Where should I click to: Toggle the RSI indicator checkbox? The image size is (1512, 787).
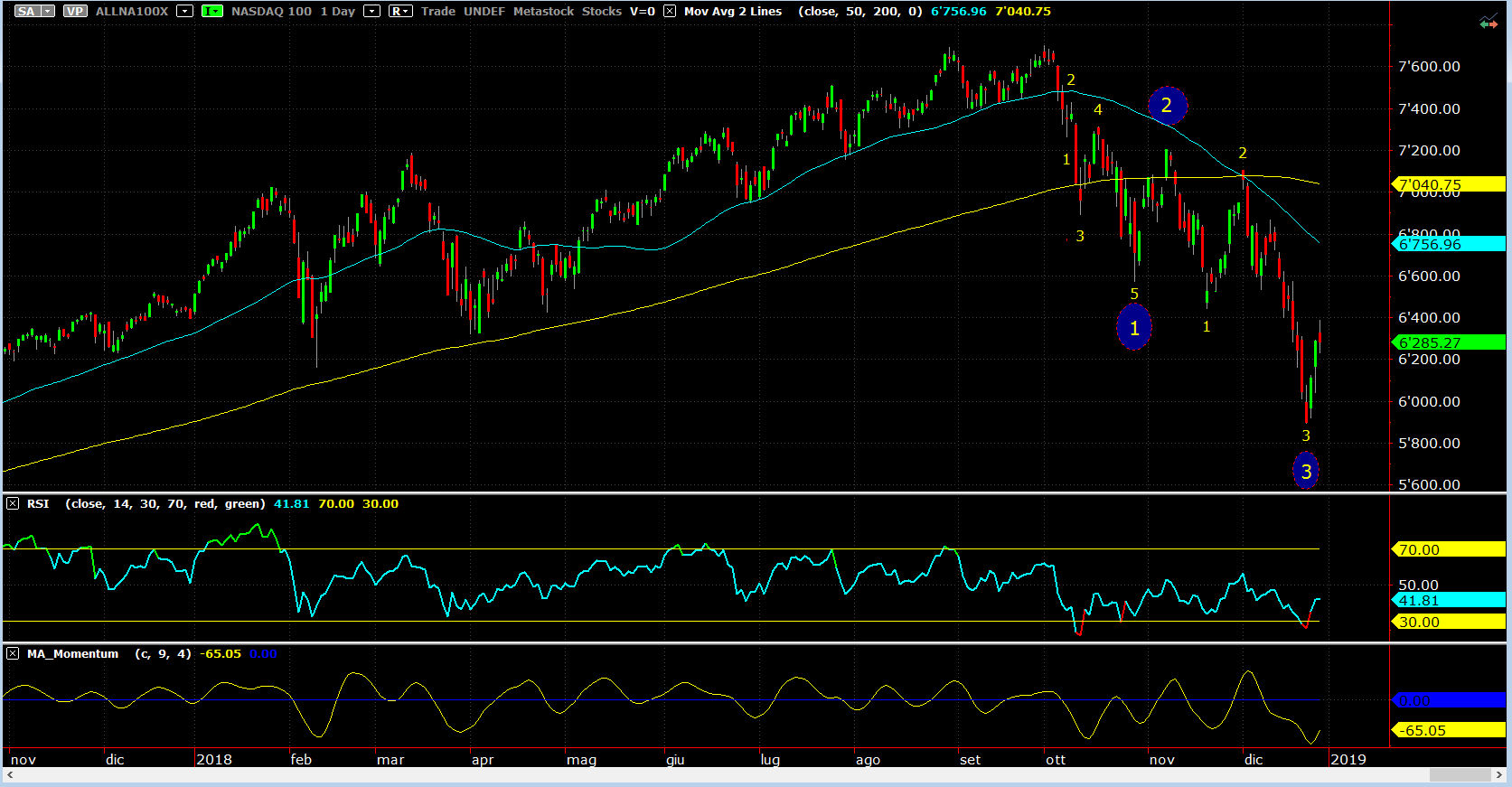point(13,503)
